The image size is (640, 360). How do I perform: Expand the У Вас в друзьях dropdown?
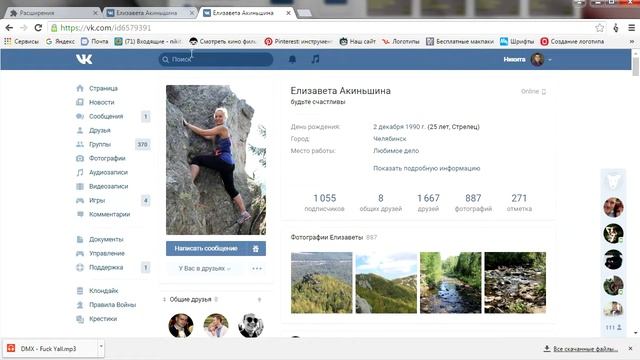pos(204,268)
